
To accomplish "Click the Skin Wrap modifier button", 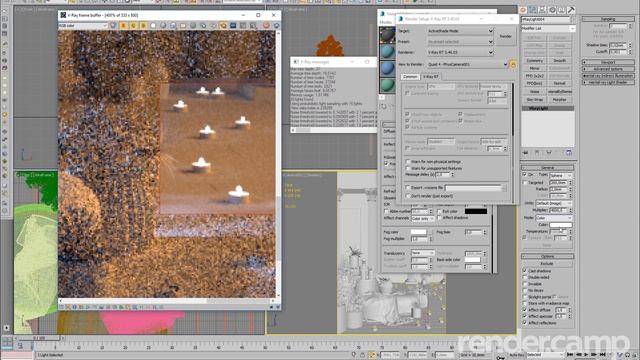I will pyautogui.click(x=534, y=99).
